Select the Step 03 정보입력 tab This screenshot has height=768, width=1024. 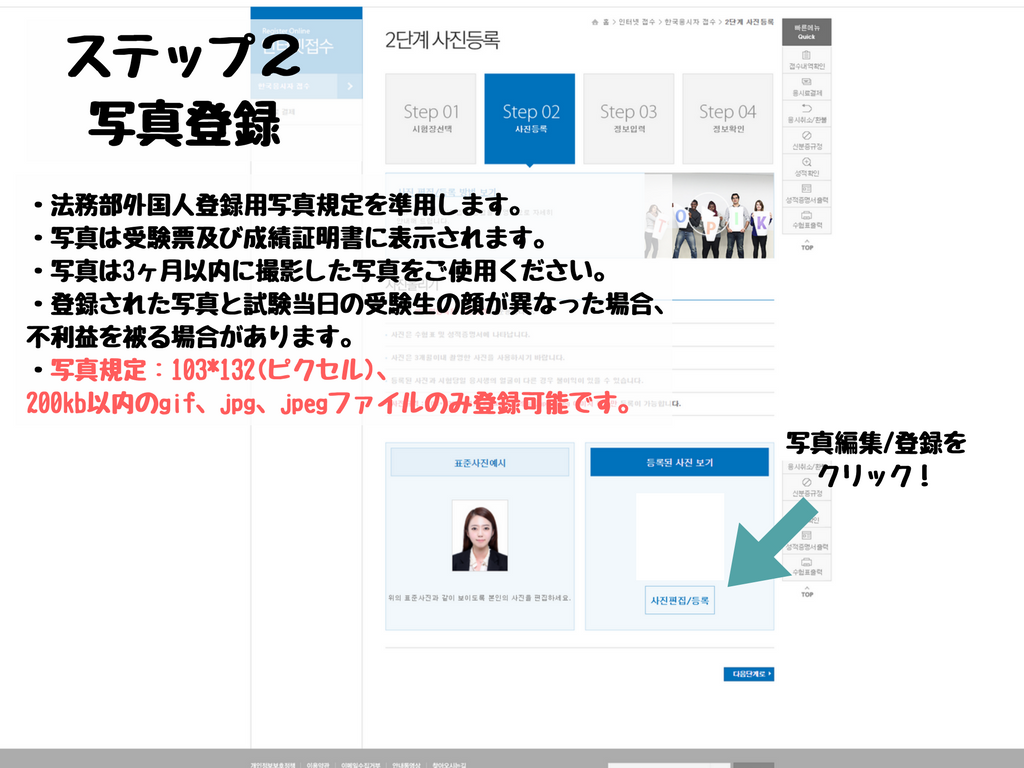click(629, 118)
